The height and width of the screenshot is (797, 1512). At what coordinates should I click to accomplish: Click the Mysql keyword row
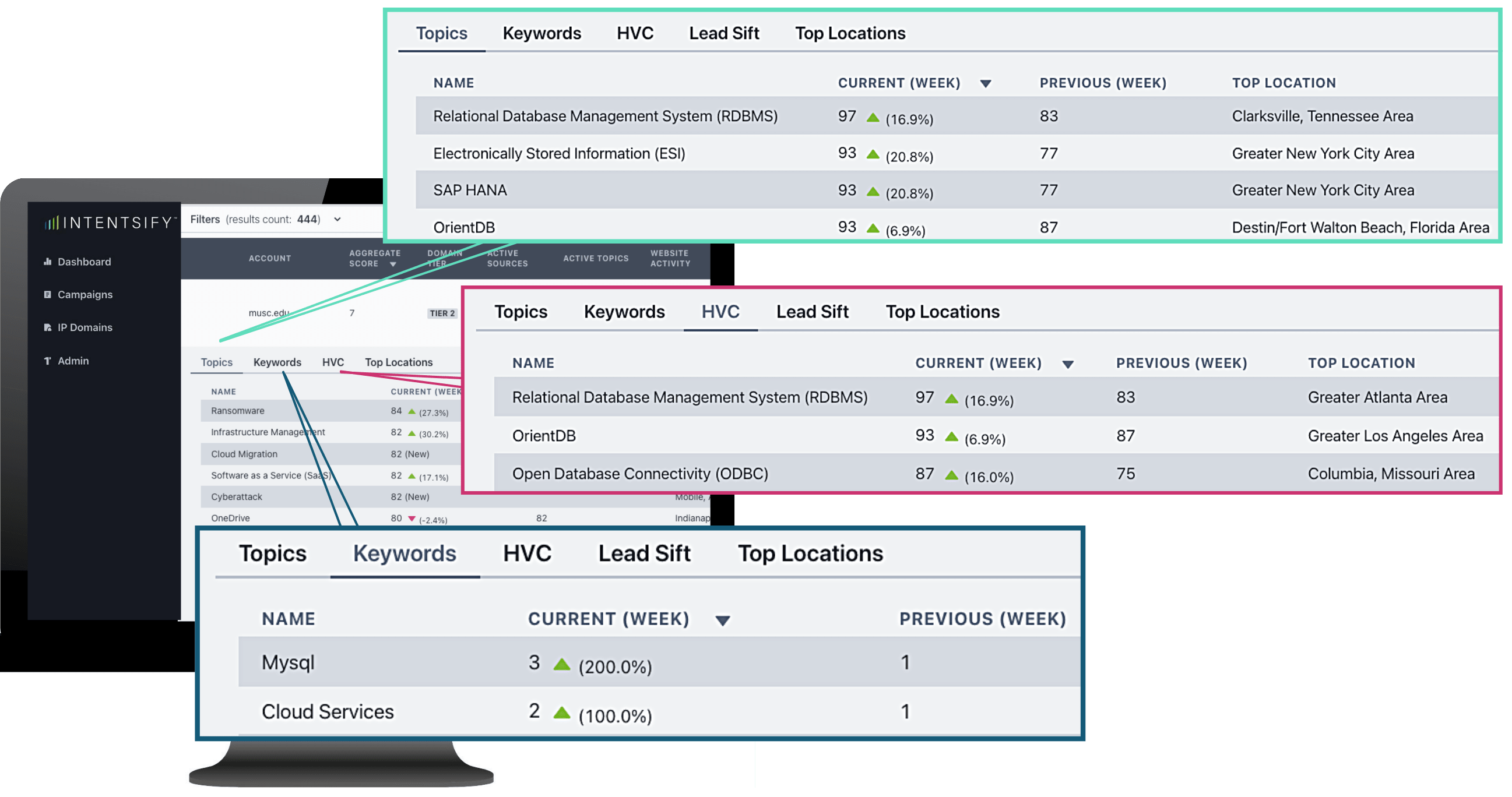click(x=288, y=662)
